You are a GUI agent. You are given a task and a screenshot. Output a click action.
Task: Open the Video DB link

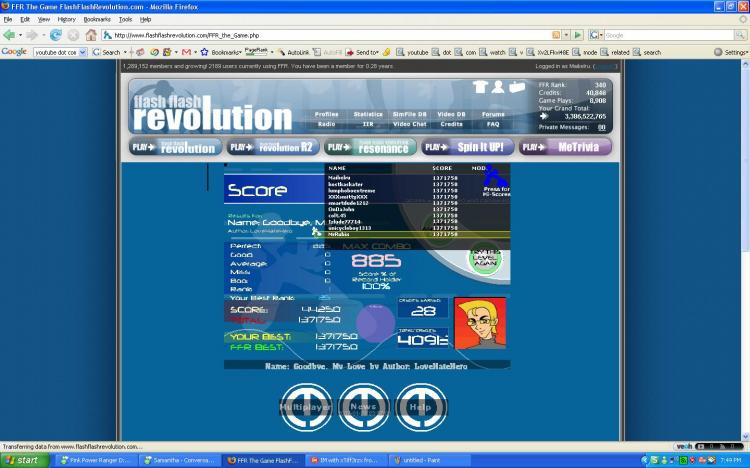pyautogui.click(x=451, y=114)
